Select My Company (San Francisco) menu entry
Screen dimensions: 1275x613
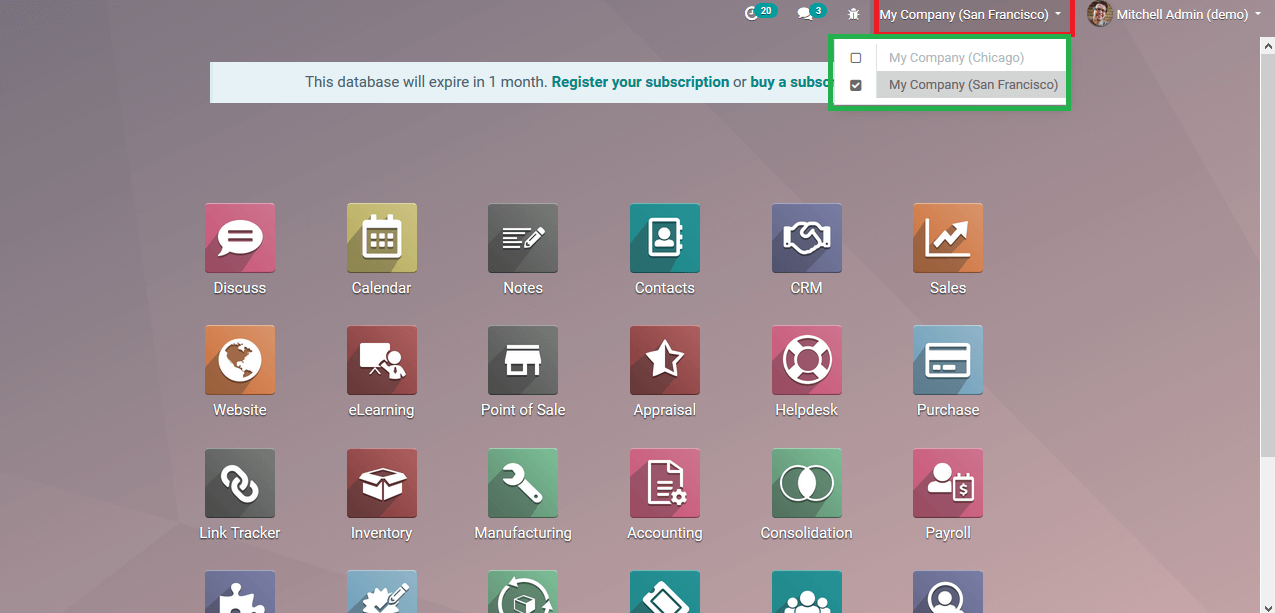(x=973, y=85)
